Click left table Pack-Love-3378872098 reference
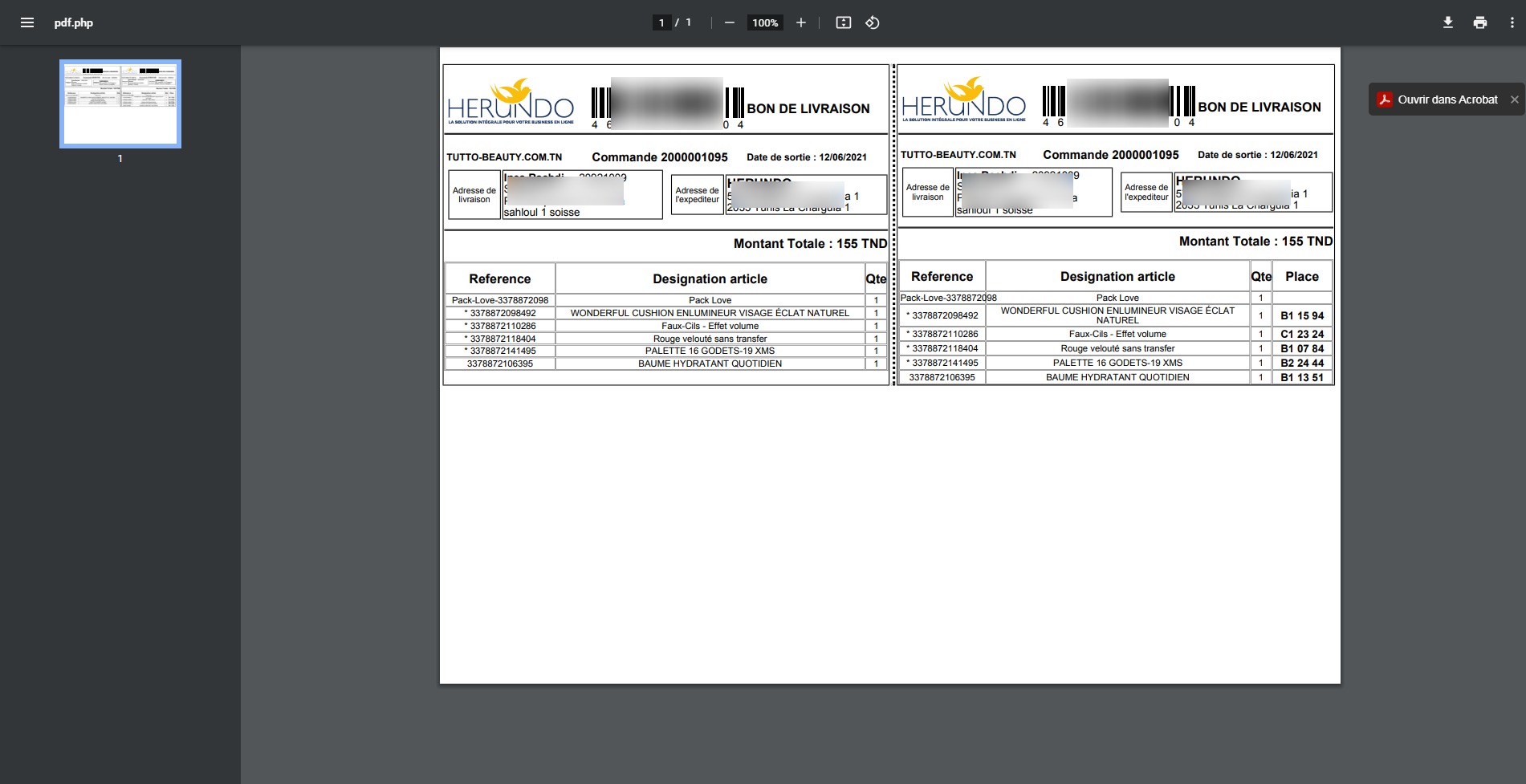This screenshot has height=784, width=1526. [x=500, y=300]
